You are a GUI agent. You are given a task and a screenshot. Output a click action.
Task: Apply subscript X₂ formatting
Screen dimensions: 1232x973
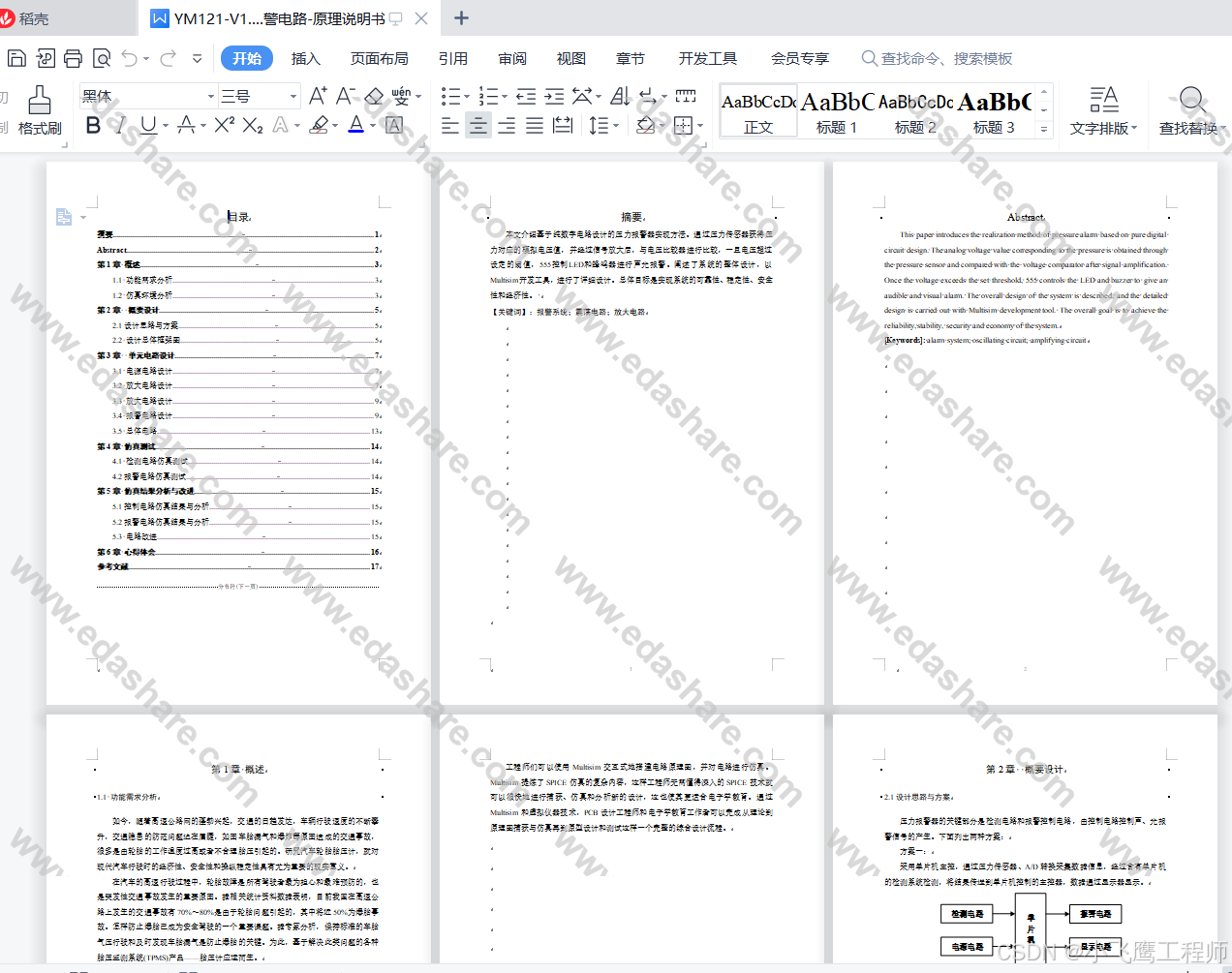pos(253,125)
